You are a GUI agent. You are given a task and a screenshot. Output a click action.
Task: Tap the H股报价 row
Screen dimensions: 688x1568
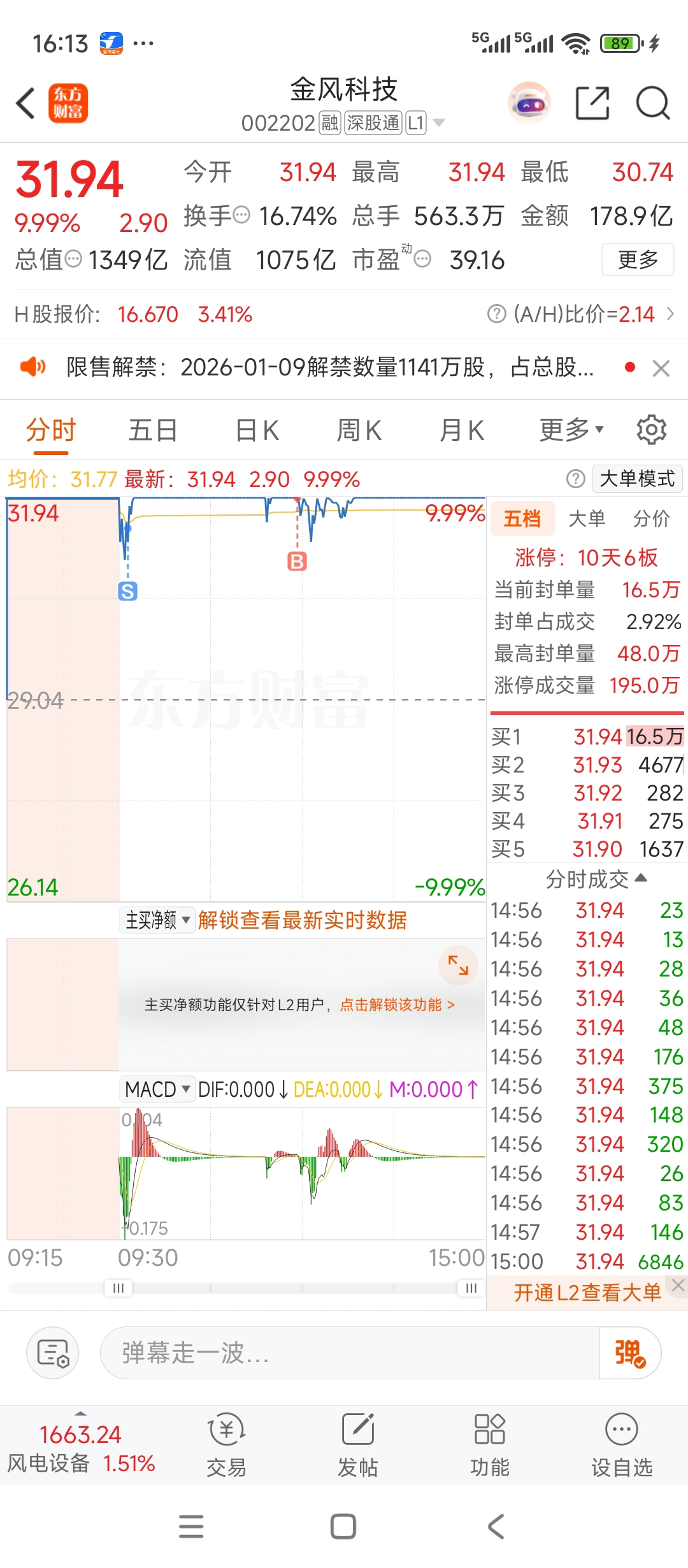point(133,314)
